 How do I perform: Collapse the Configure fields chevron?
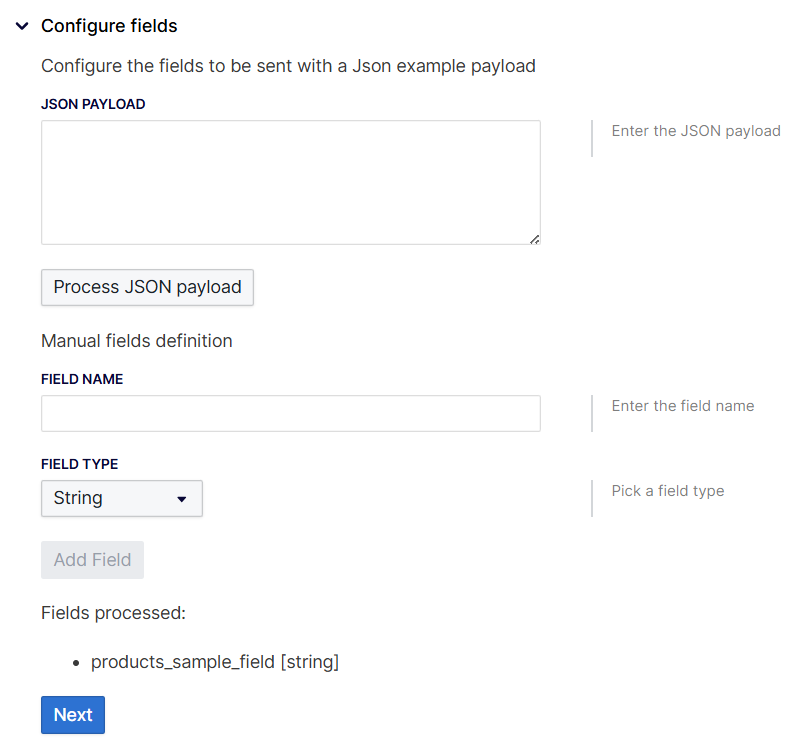[22, 26]
